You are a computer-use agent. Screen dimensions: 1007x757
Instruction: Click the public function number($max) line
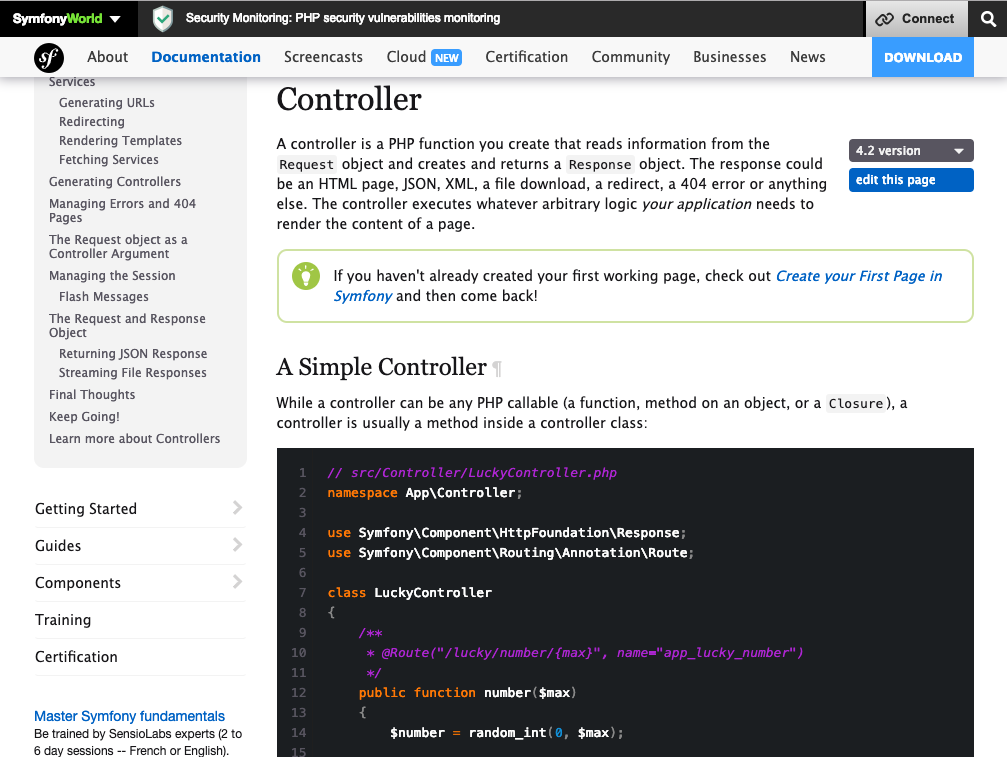[x=467, y=693]
